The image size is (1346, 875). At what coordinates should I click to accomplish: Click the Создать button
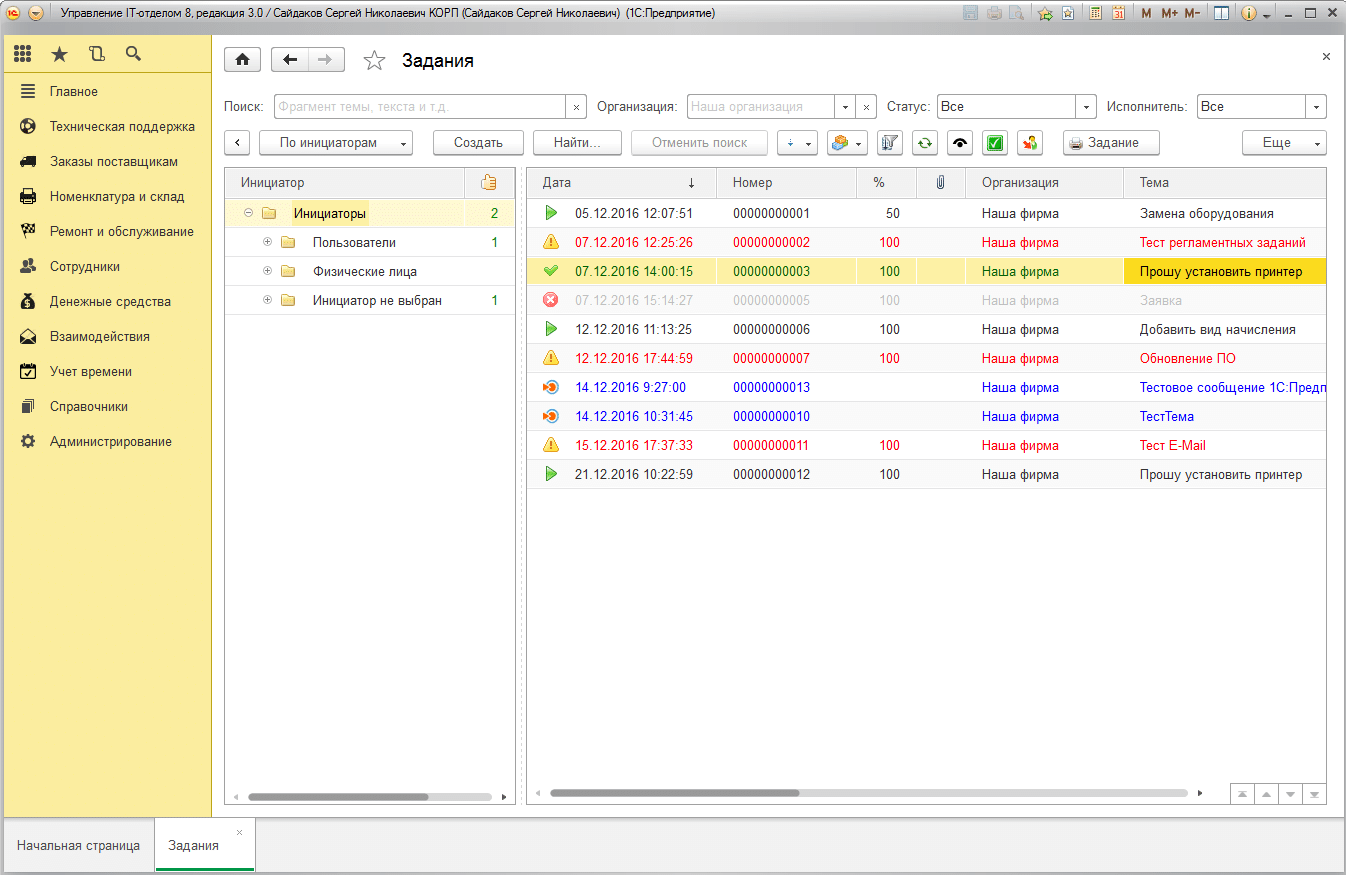tap(478, 143)
